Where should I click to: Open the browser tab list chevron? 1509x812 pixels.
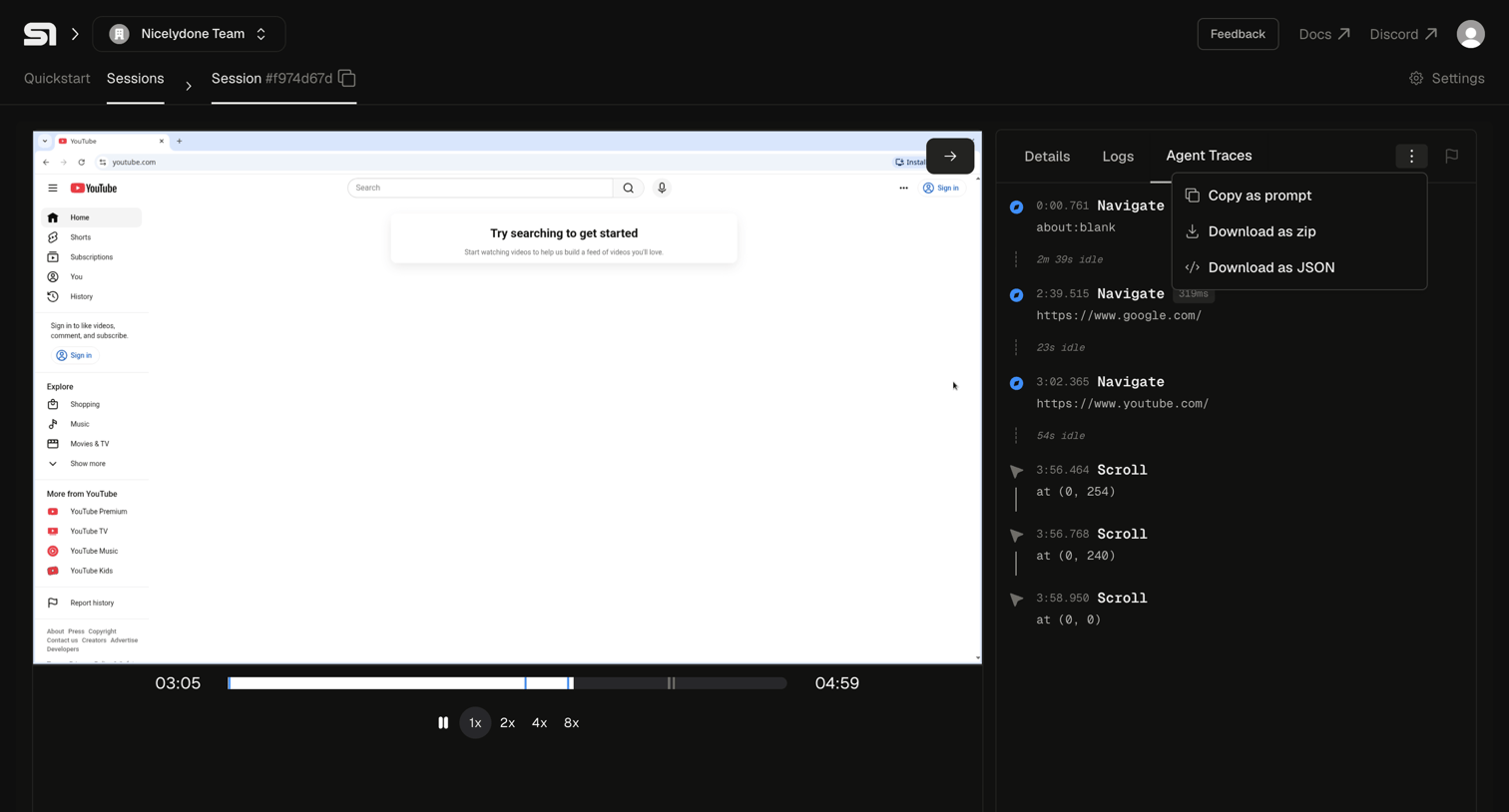45,142
